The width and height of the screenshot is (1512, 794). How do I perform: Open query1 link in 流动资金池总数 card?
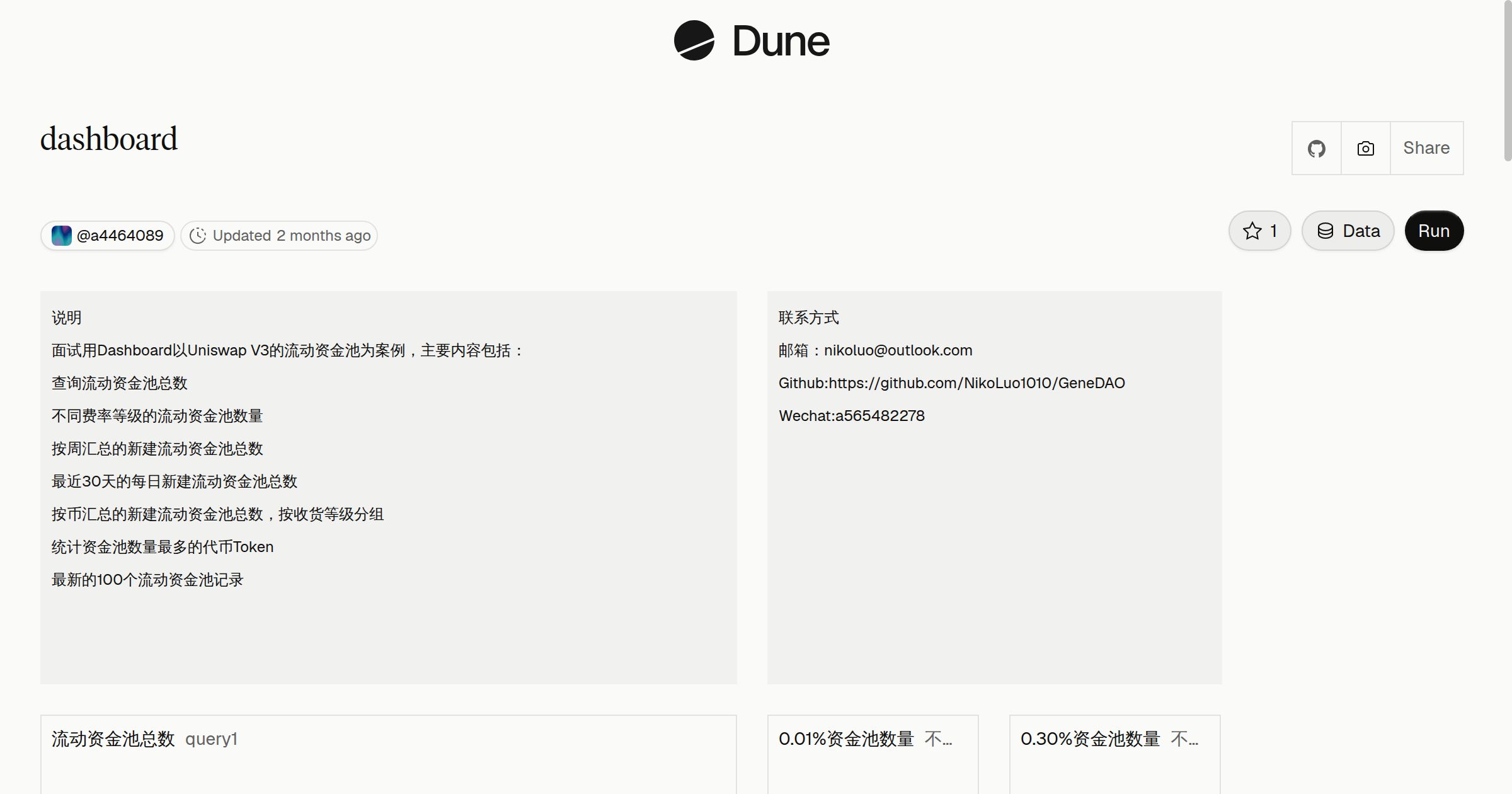(211, 739)
